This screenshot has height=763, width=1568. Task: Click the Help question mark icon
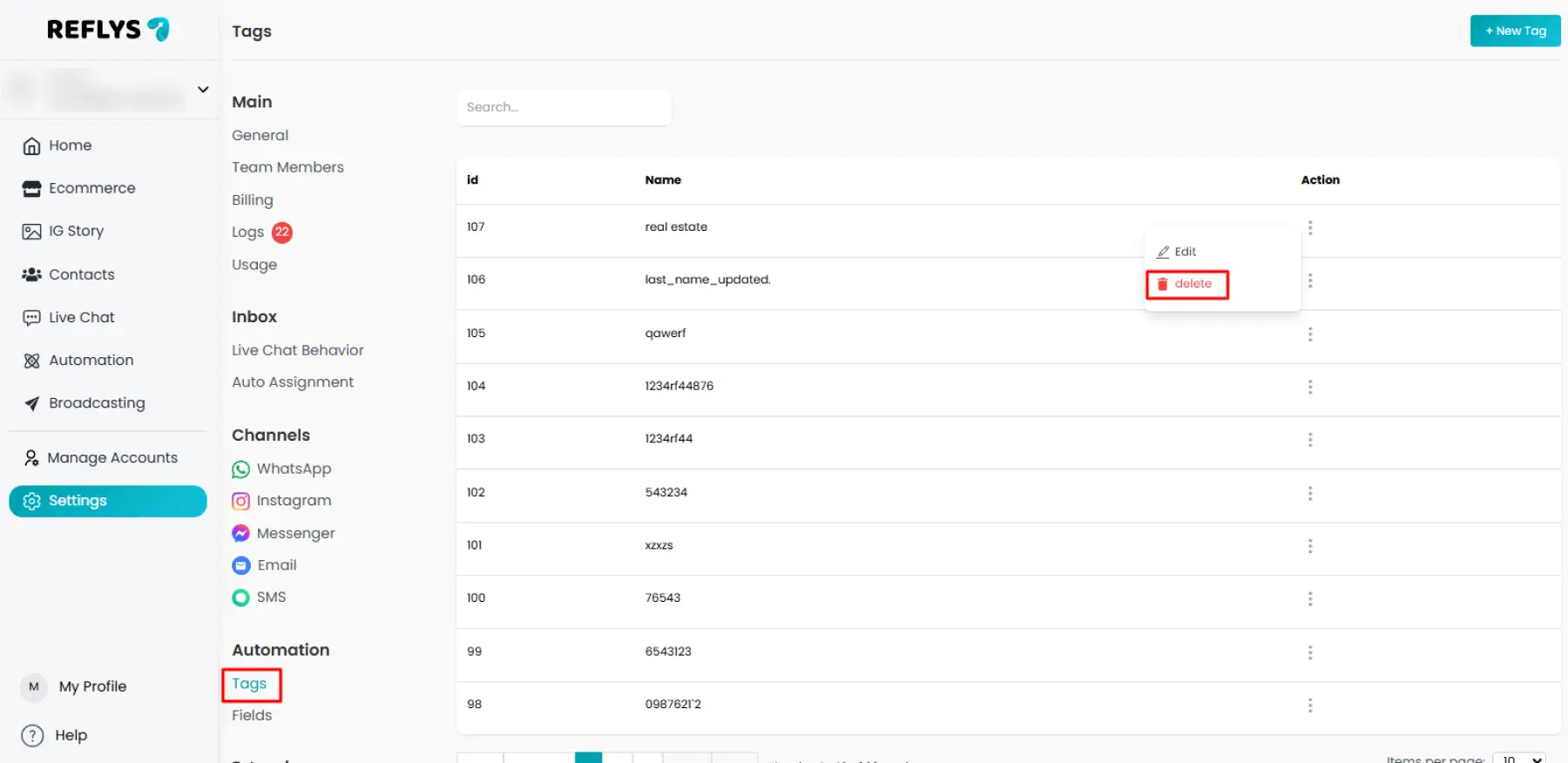(x=32, y=736)
